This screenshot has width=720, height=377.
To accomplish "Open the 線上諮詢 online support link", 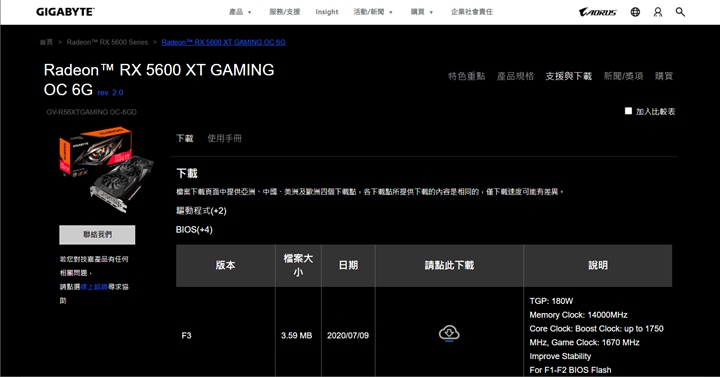I will click(94, 287).
